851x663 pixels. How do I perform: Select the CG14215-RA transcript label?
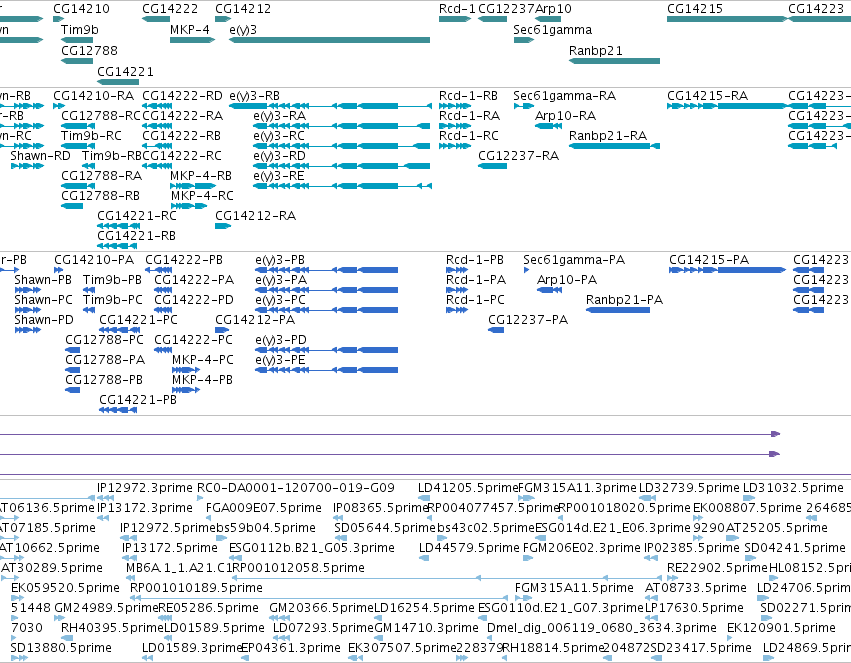click(x=707, y=95)
